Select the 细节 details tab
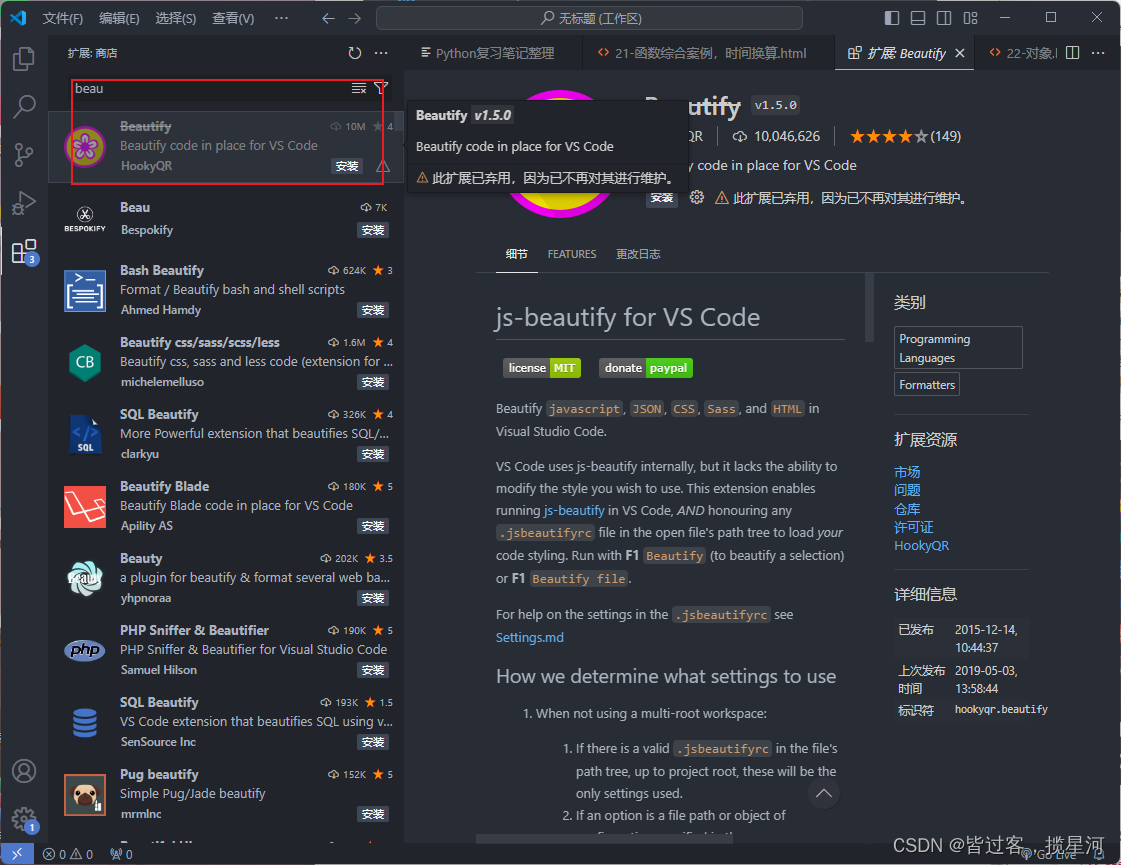1121x865 pixels. pos(516,254)
